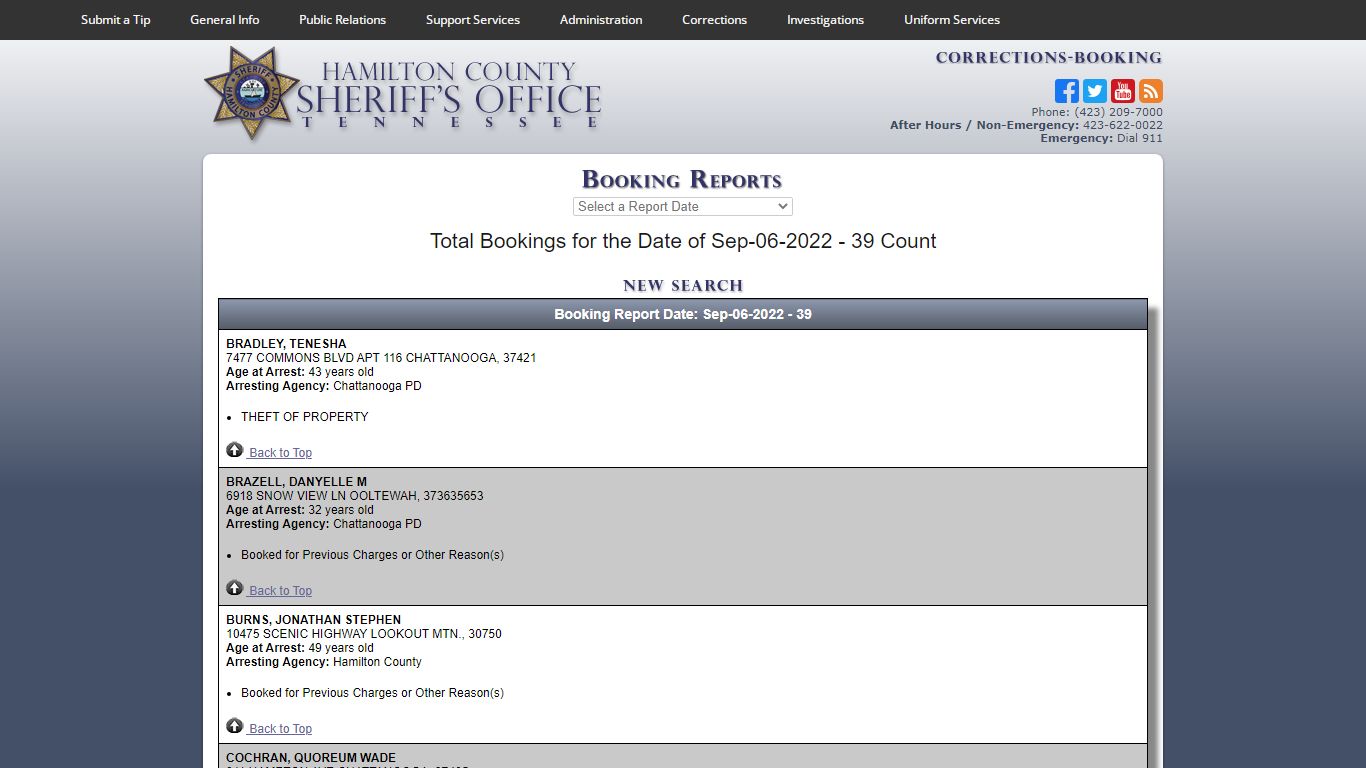The width and height of the screenshot is (1366, 768).
Task: Select the name BRADLEY, TENESHA
Action: (286, 344)
